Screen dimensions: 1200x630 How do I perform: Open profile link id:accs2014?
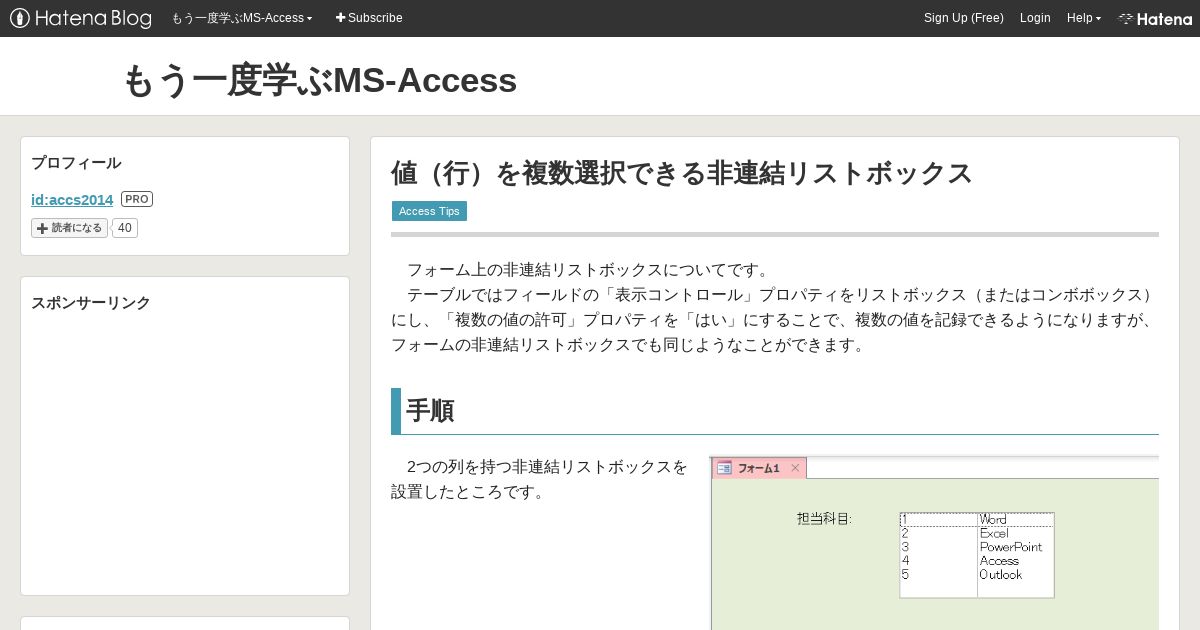pyautogui.click(x=72, y=199)
